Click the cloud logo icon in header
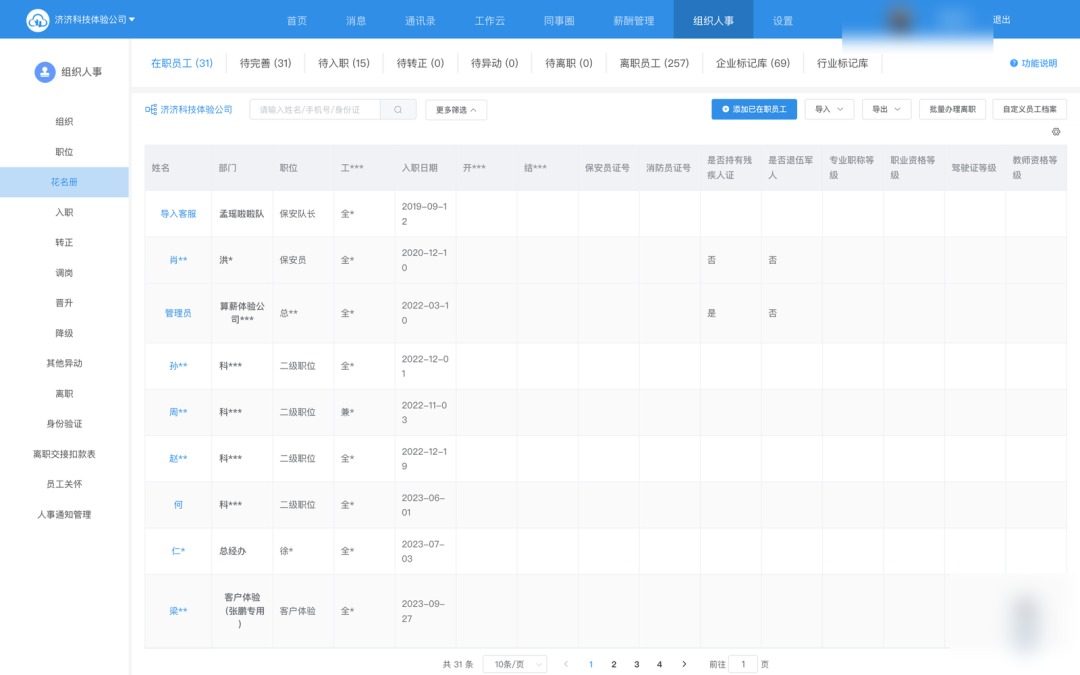Screen dimensions: 1080x675 (x=37, y=20)
